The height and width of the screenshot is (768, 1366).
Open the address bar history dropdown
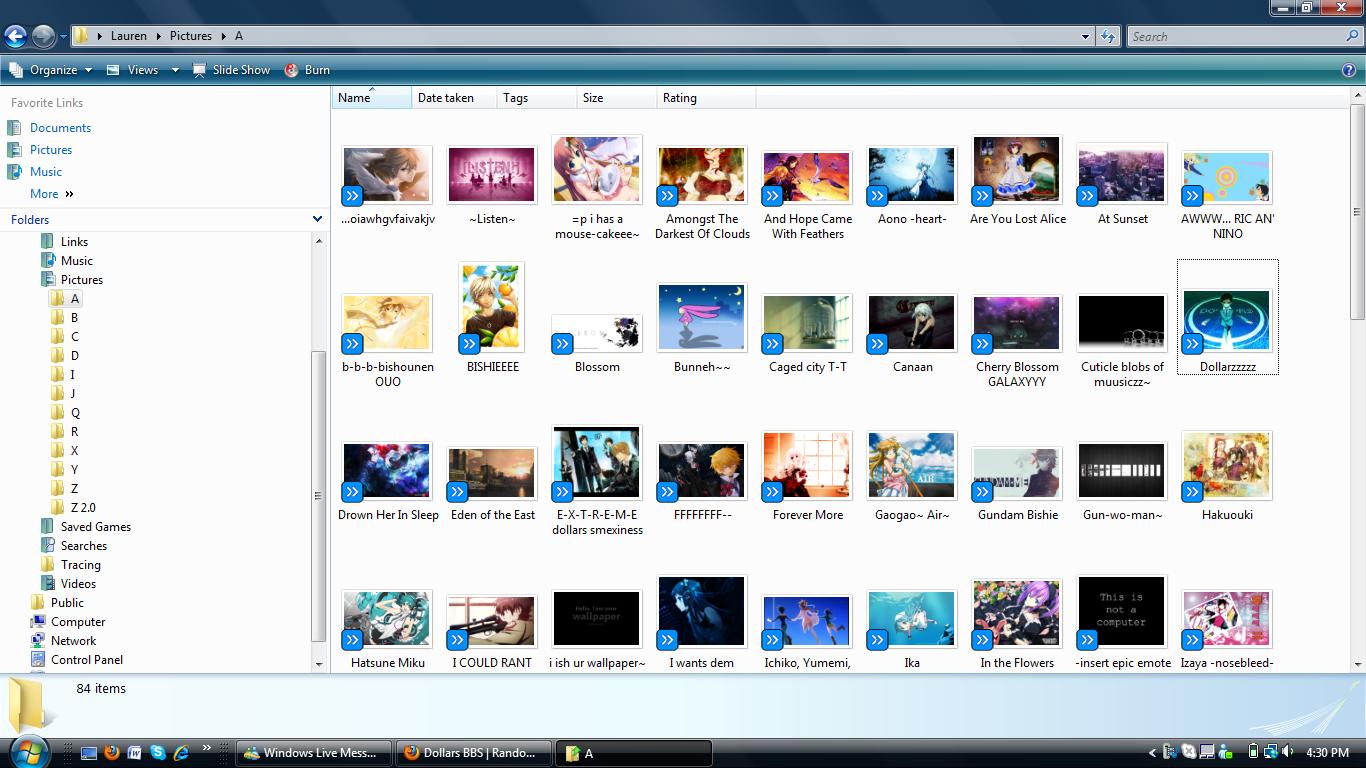[x=1086, y=36]
